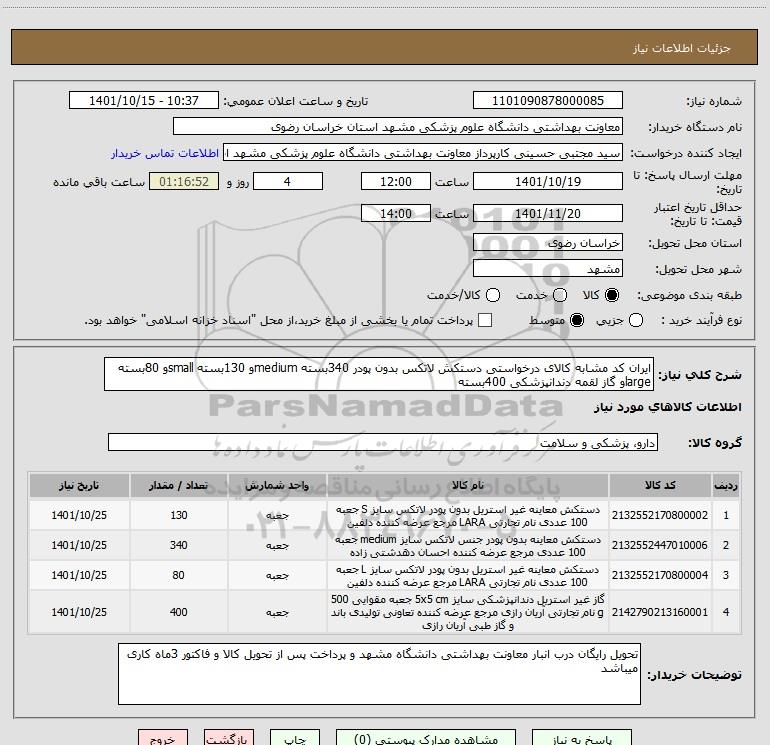Screen dimensions: 770x745
Task: Click the بازگشت back button
Action: (229, 738)
